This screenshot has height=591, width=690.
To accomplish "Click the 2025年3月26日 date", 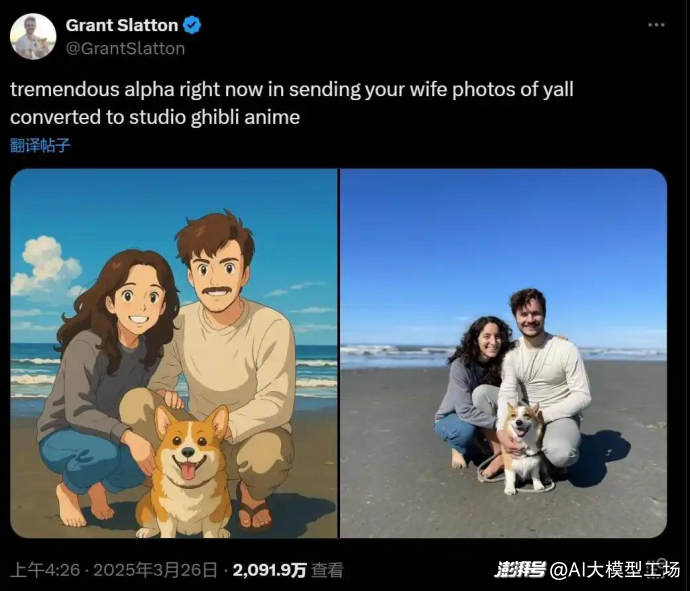I will pyautogui.click(x=155, y=570).
